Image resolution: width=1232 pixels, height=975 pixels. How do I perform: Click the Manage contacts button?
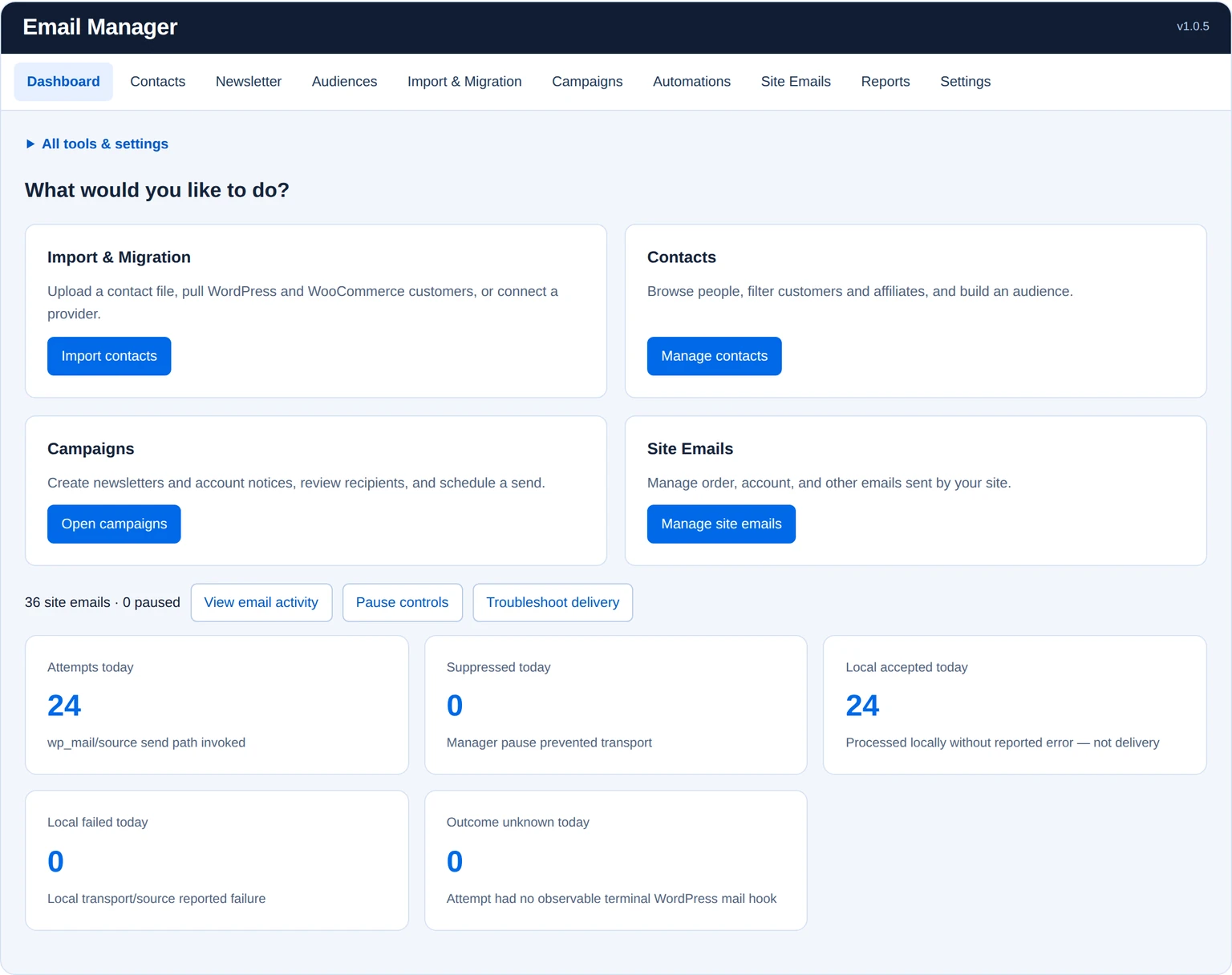(714, 356)
